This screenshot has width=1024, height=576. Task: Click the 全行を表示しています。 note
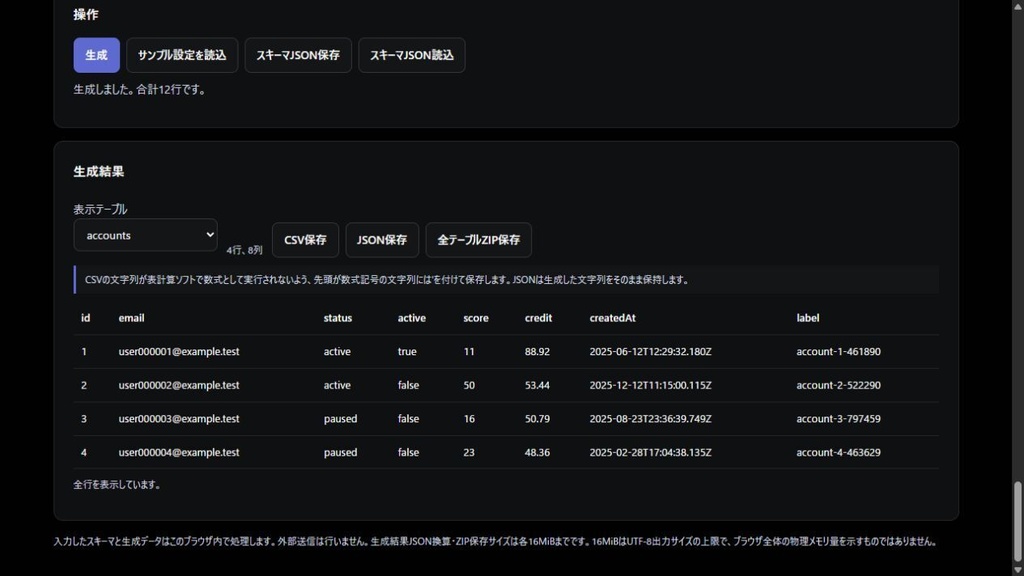point(118,485)
